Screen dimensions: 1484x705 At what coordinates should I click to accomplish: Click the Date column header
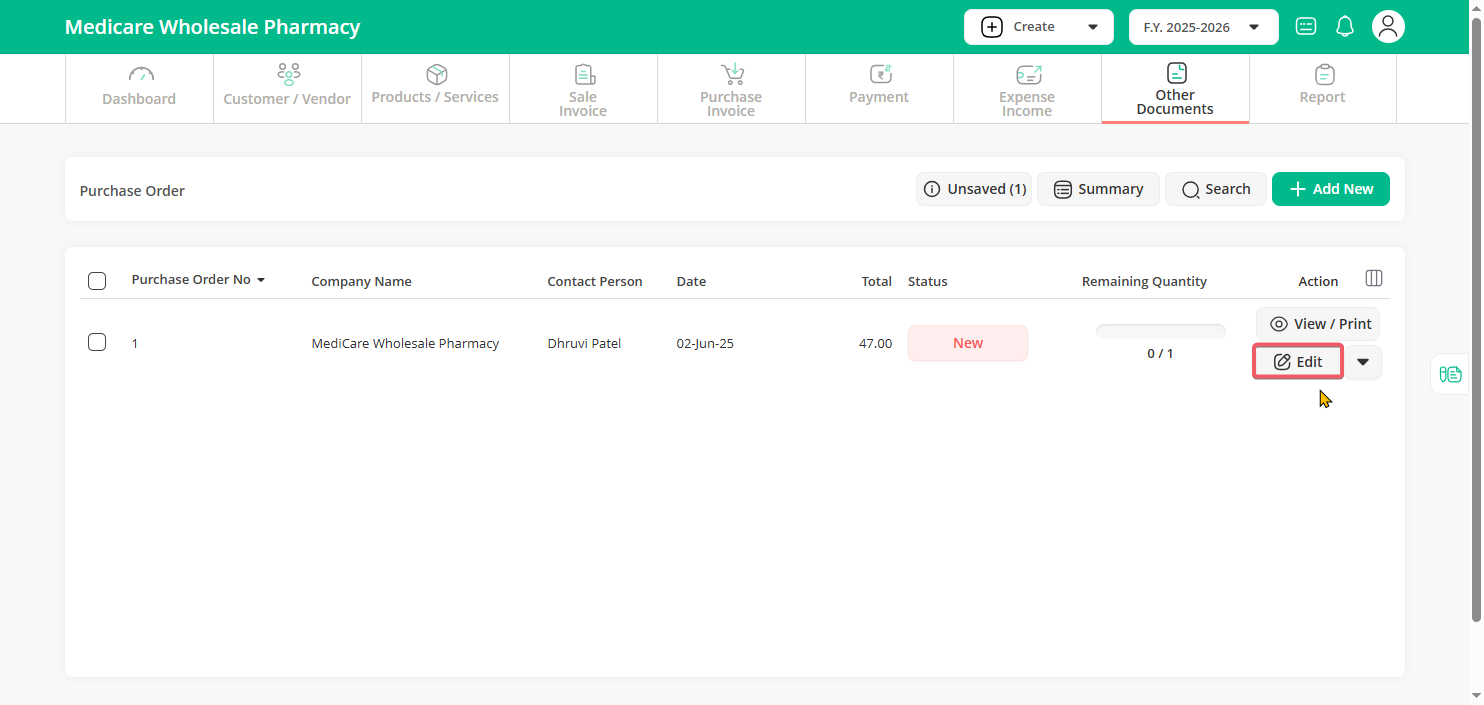[691, 282]
